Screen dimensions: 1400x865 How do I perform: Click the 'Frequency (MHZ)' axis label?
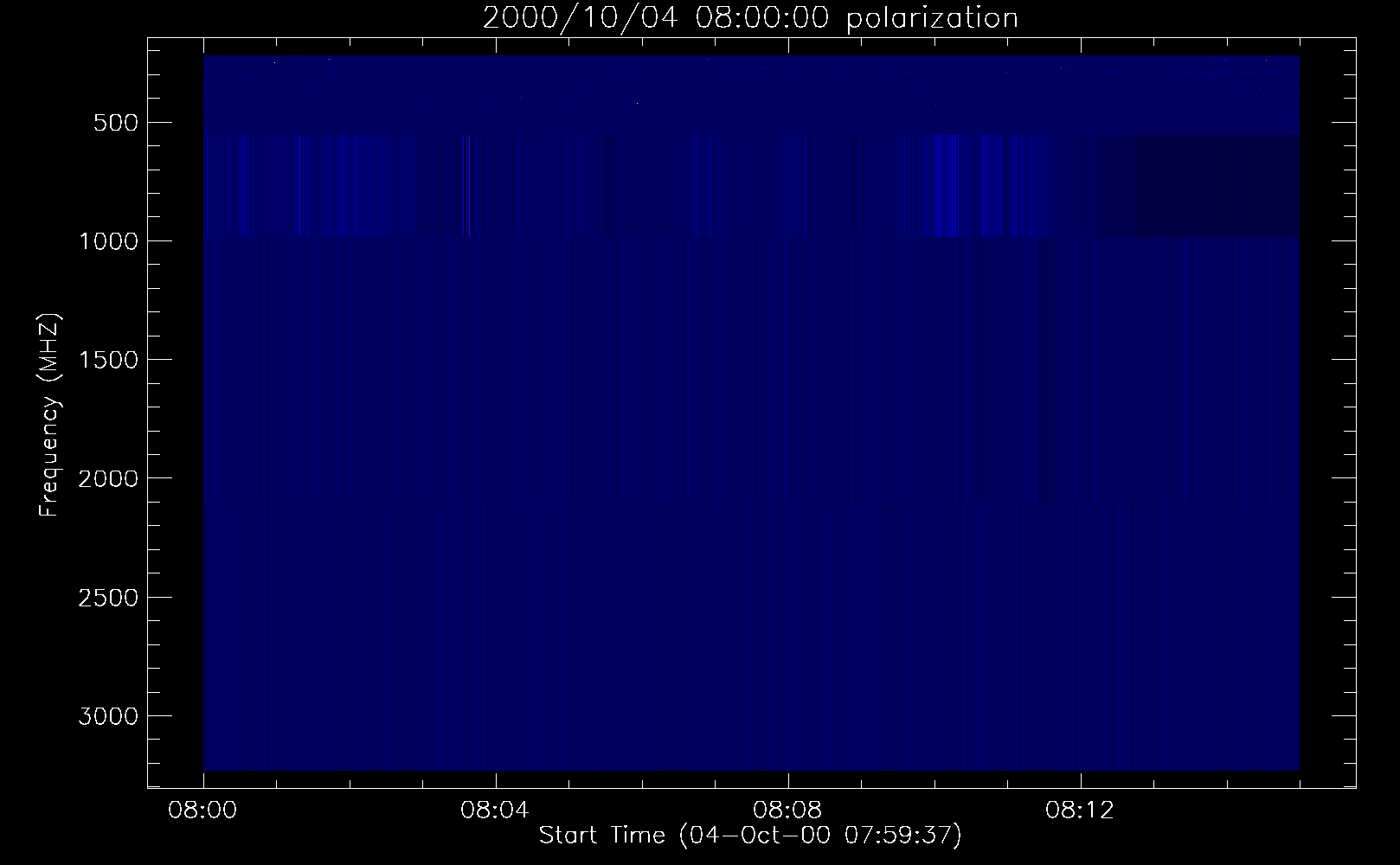50,416
